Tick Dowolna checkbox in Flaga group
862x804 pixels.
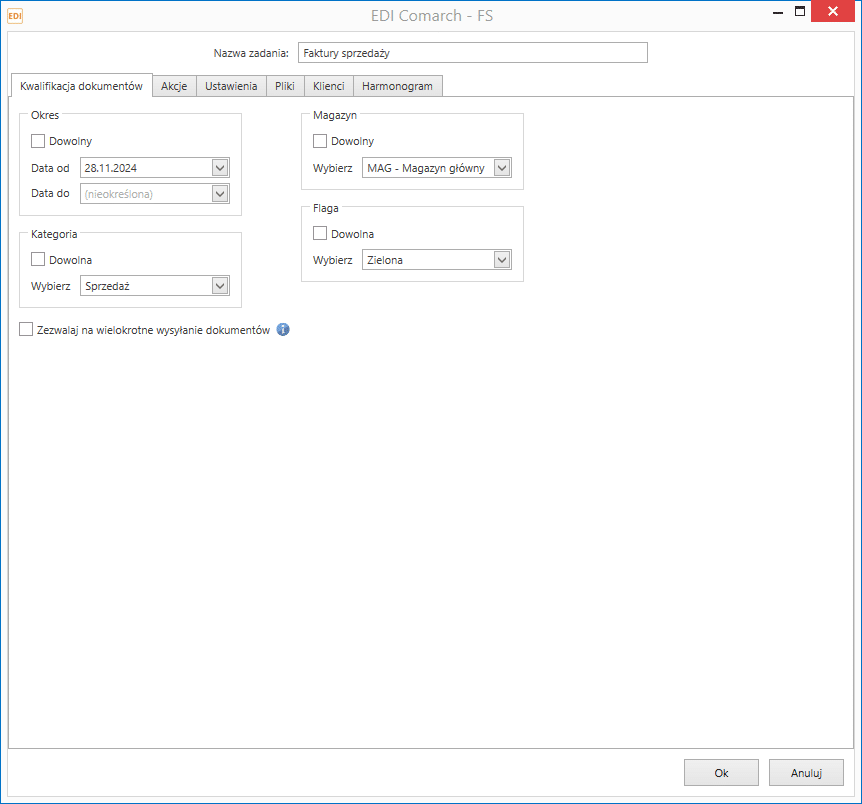[x=319, y=233]
